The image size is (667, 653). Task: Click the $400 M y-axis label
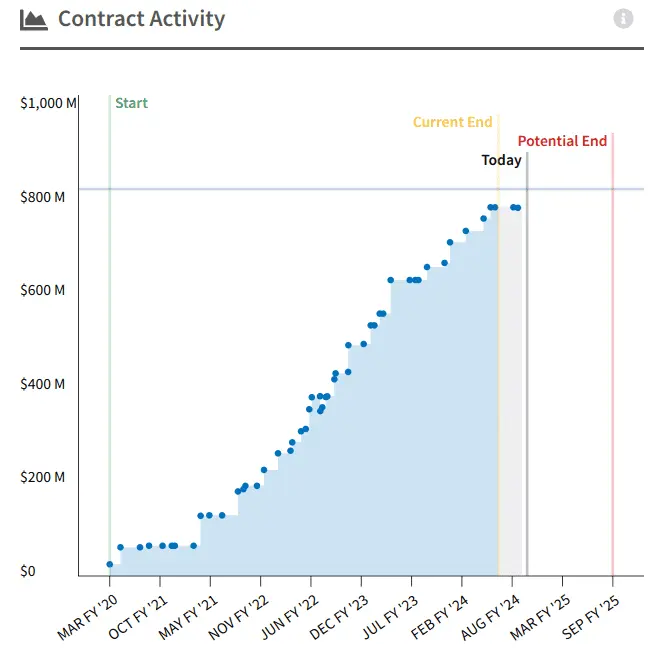(43, 384)
